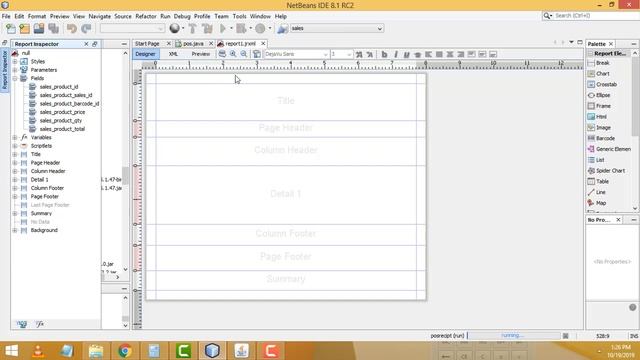
Task: Click the increase font size icon
Action: (x=359, y=54)
